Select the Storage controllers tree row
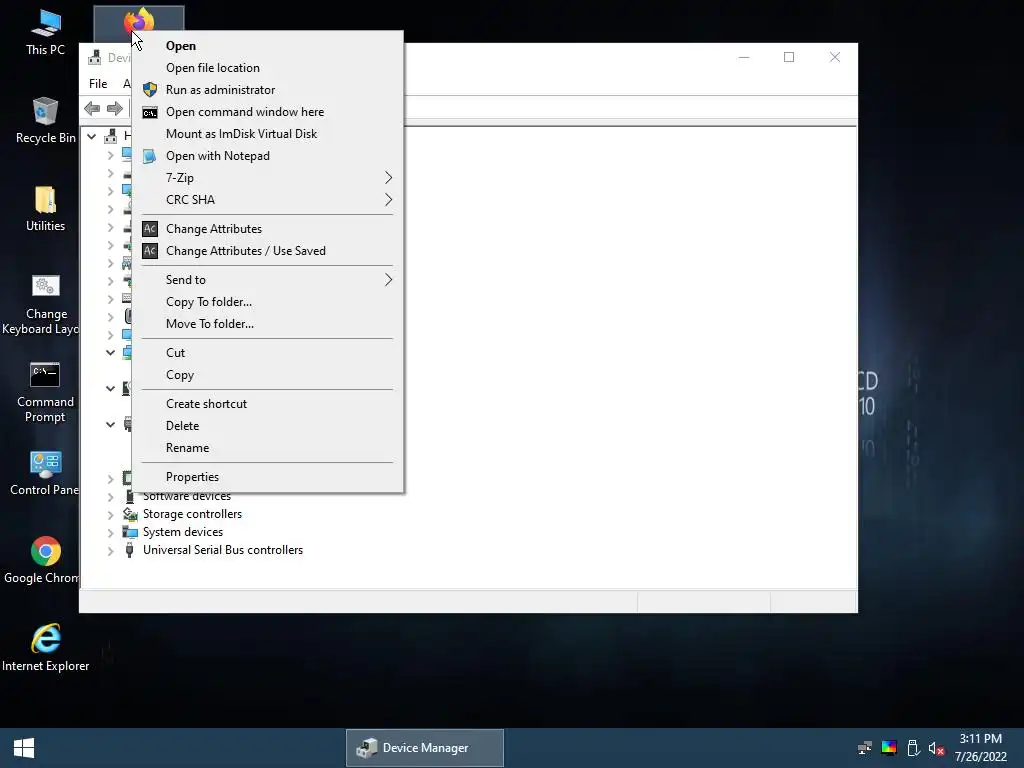 [x=184, y=514]
